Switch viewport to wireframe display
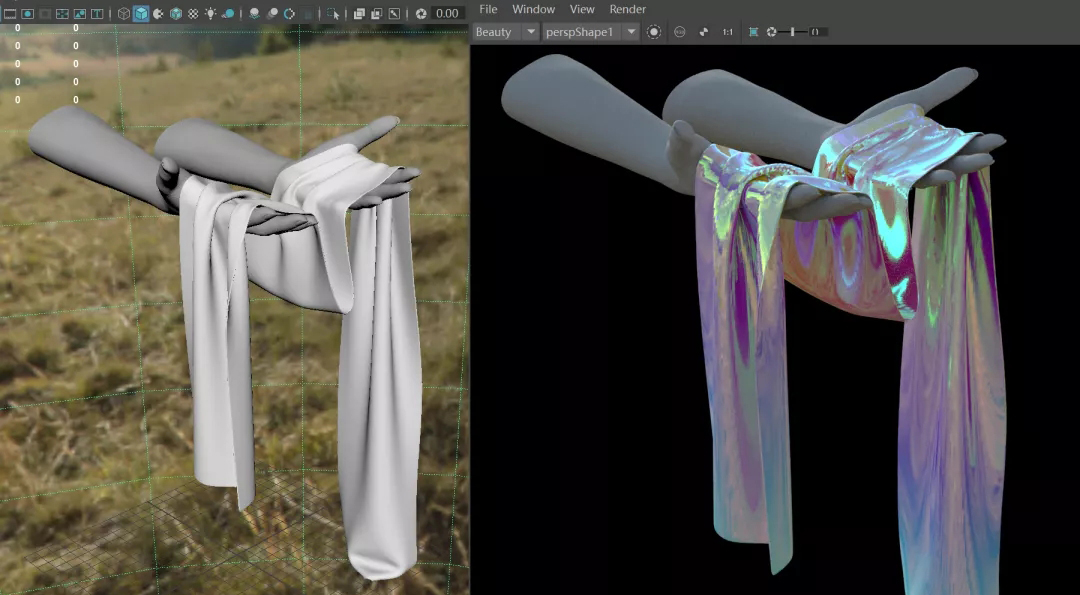 124,13
